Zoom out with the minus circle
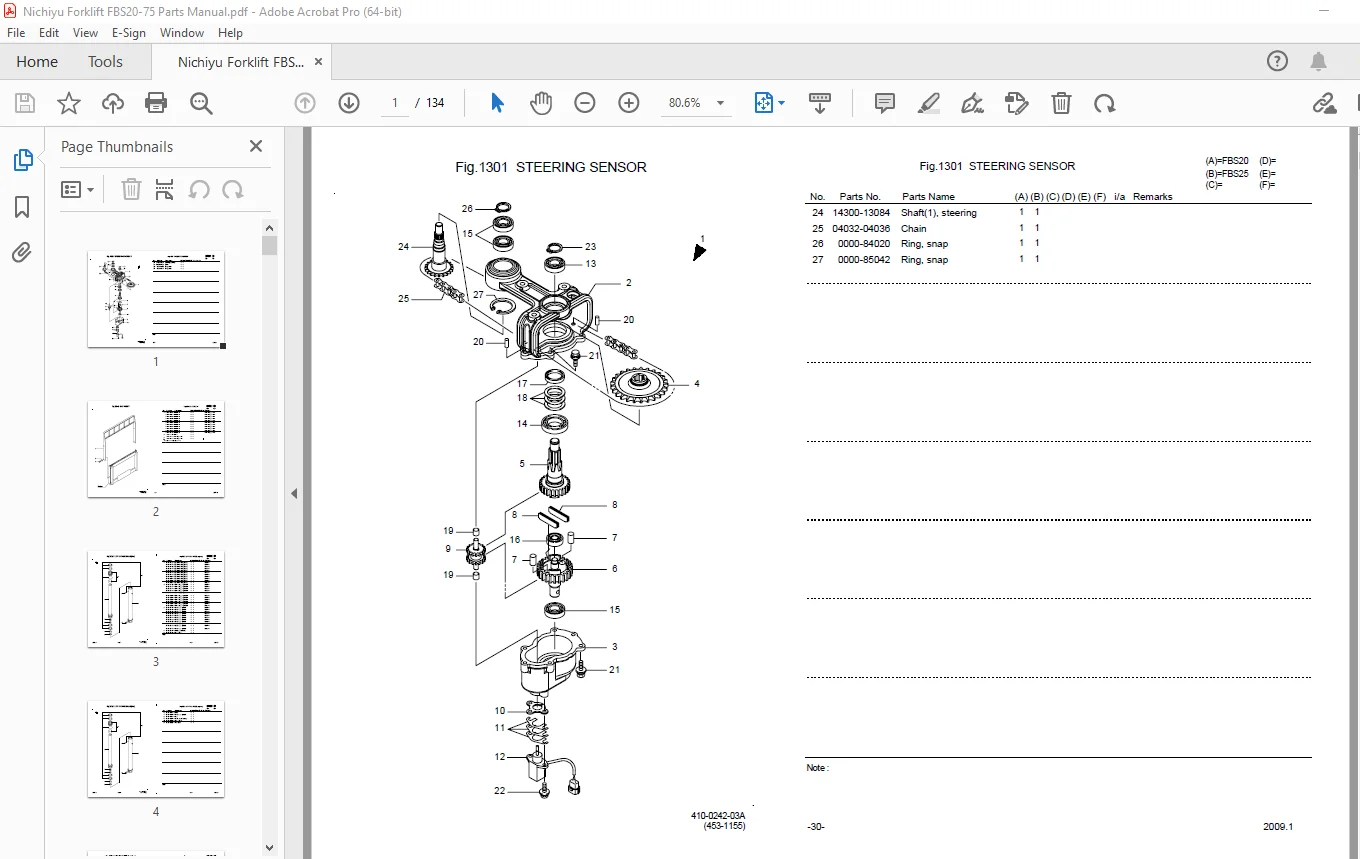Image resolution: width=1360 pixels, height=859 pixels. [585, 103]
